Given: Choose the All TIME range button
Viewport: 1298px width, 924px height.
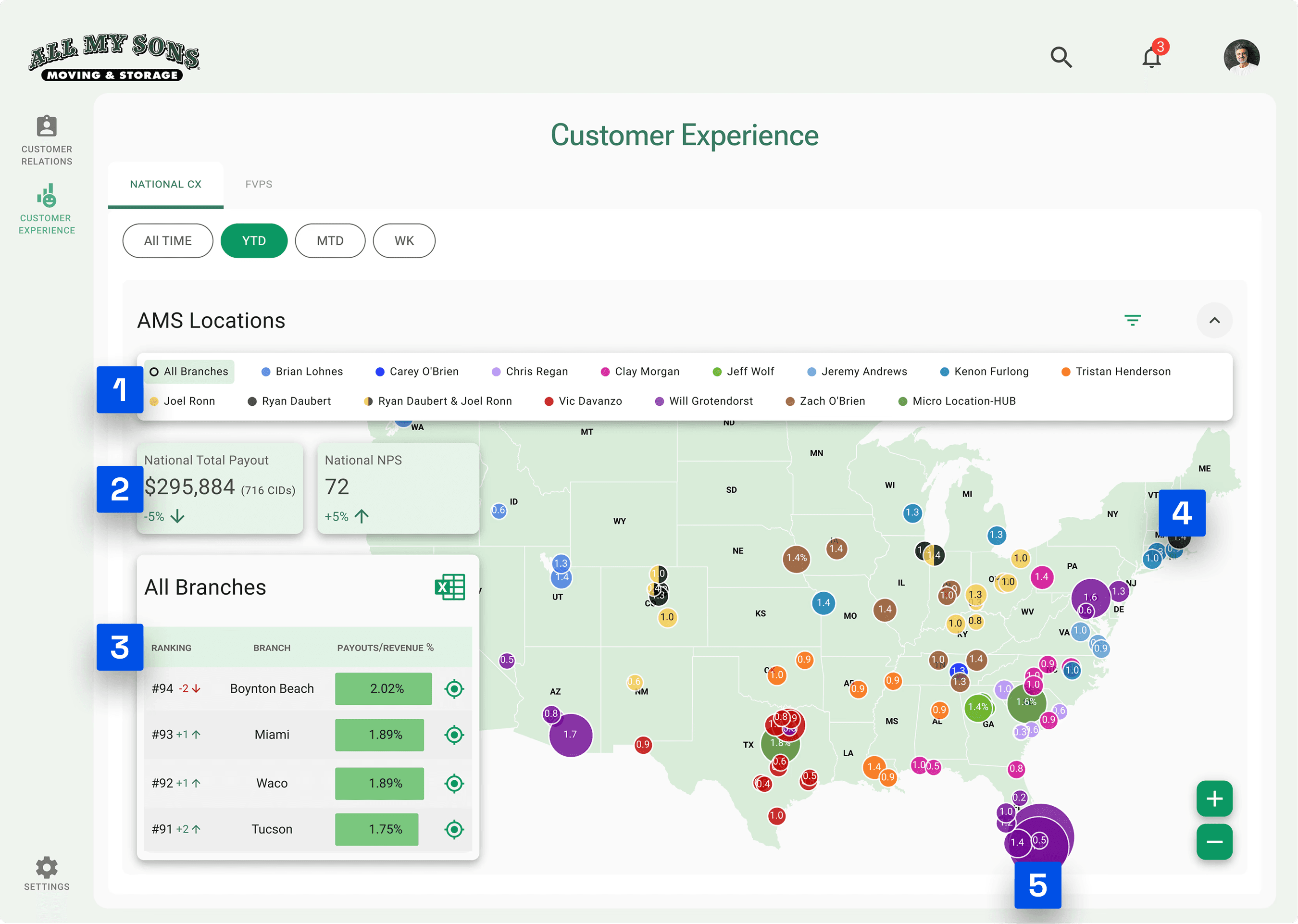Looking at the screenshot, I should coord(168,241).
